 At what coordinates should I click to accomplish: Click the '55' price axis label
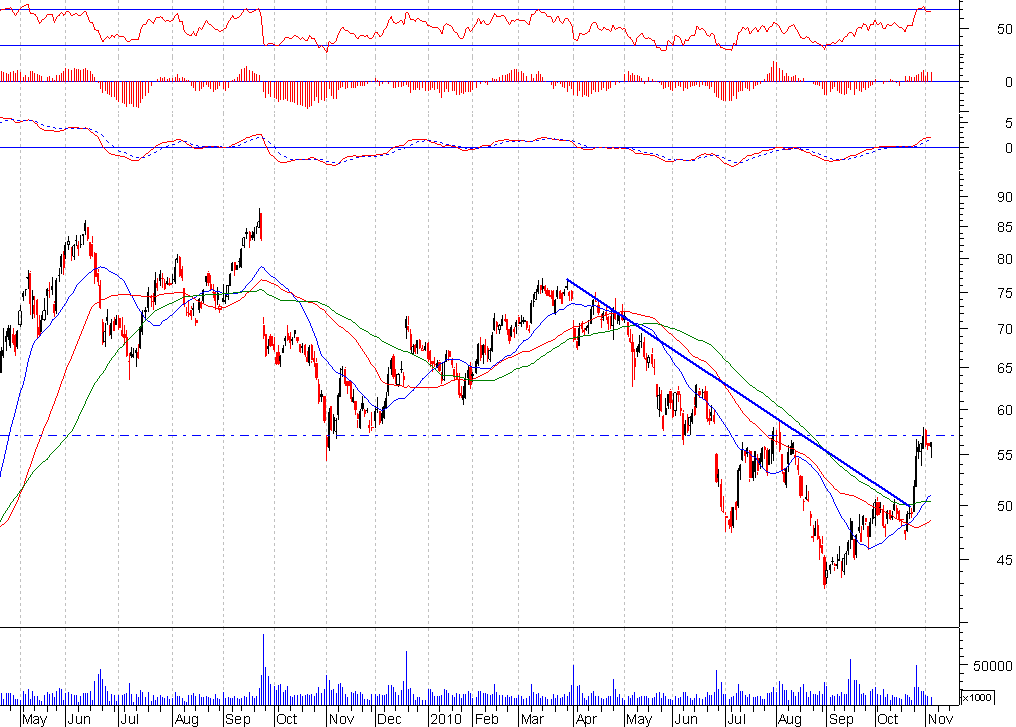(x=1004, y=455)
